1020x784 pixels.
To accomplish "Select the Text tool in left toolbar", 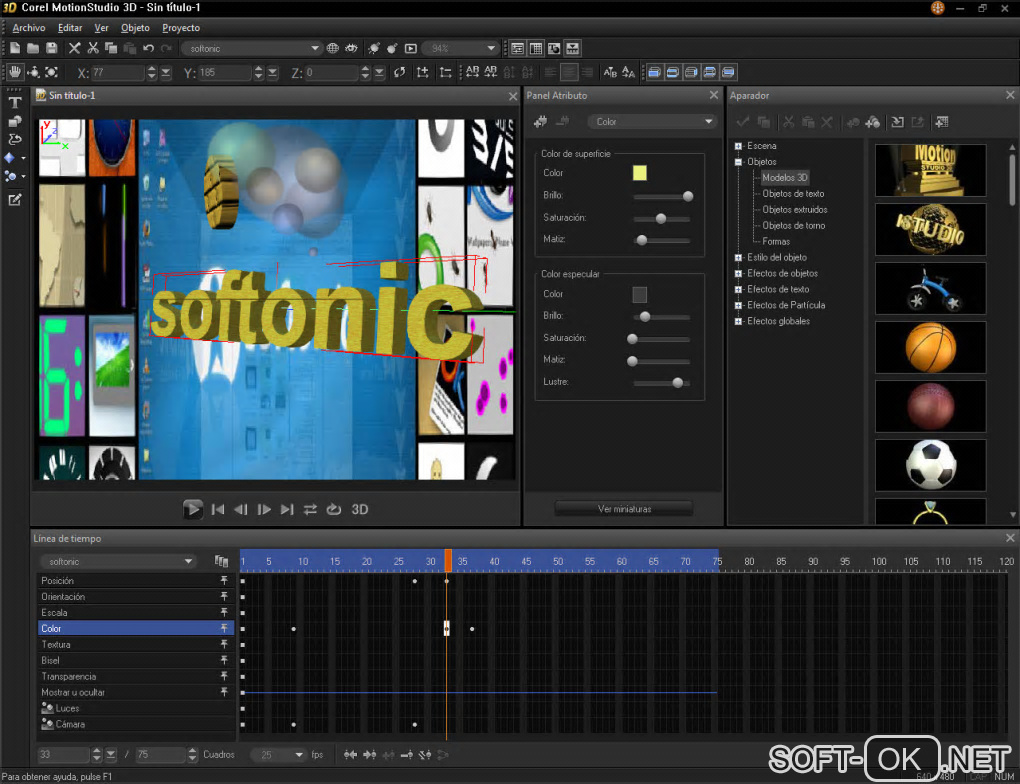I will click(x=15, y=103).
